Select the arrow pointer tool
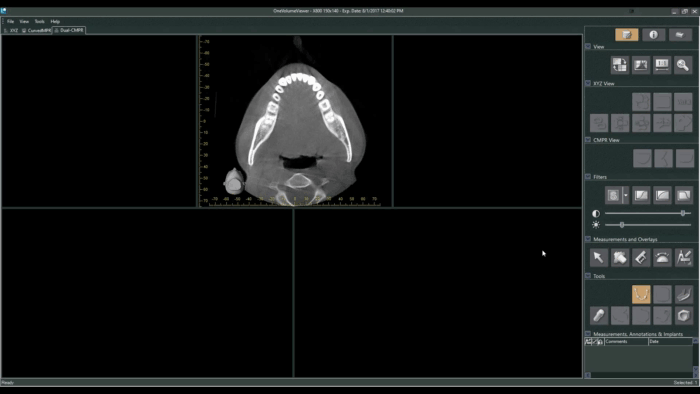 pyautogui.click(x=599, y=257)
